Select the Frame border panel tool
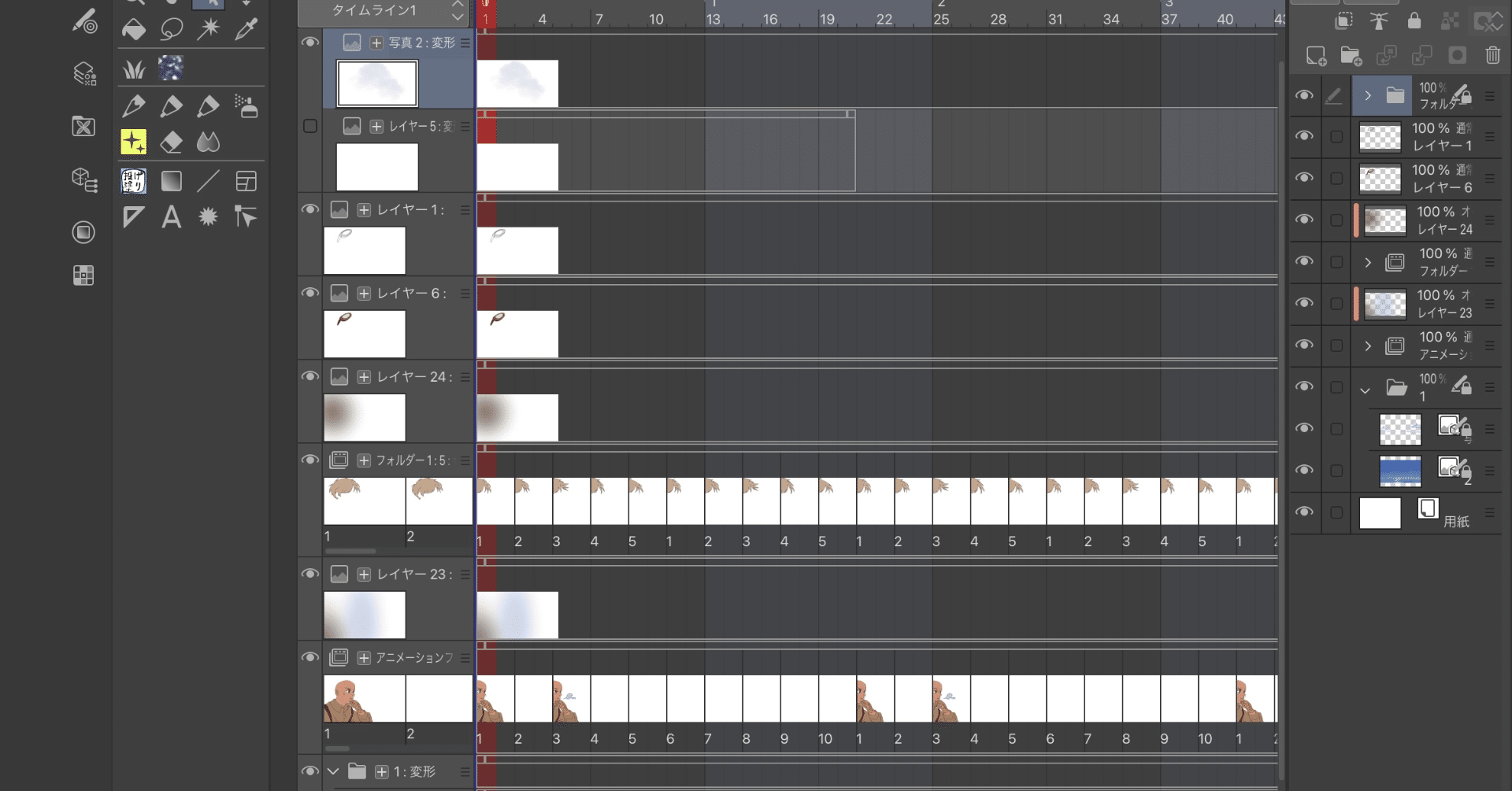This screenshot has width=1512, height=791. tap(246, 181)
